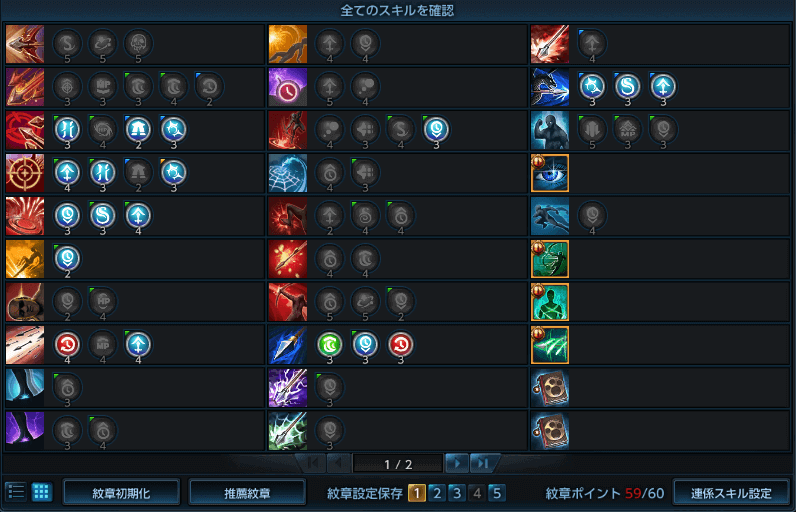796x512 pixels.
Task: Select crest preset slot 5
Action: pos(496,493)
